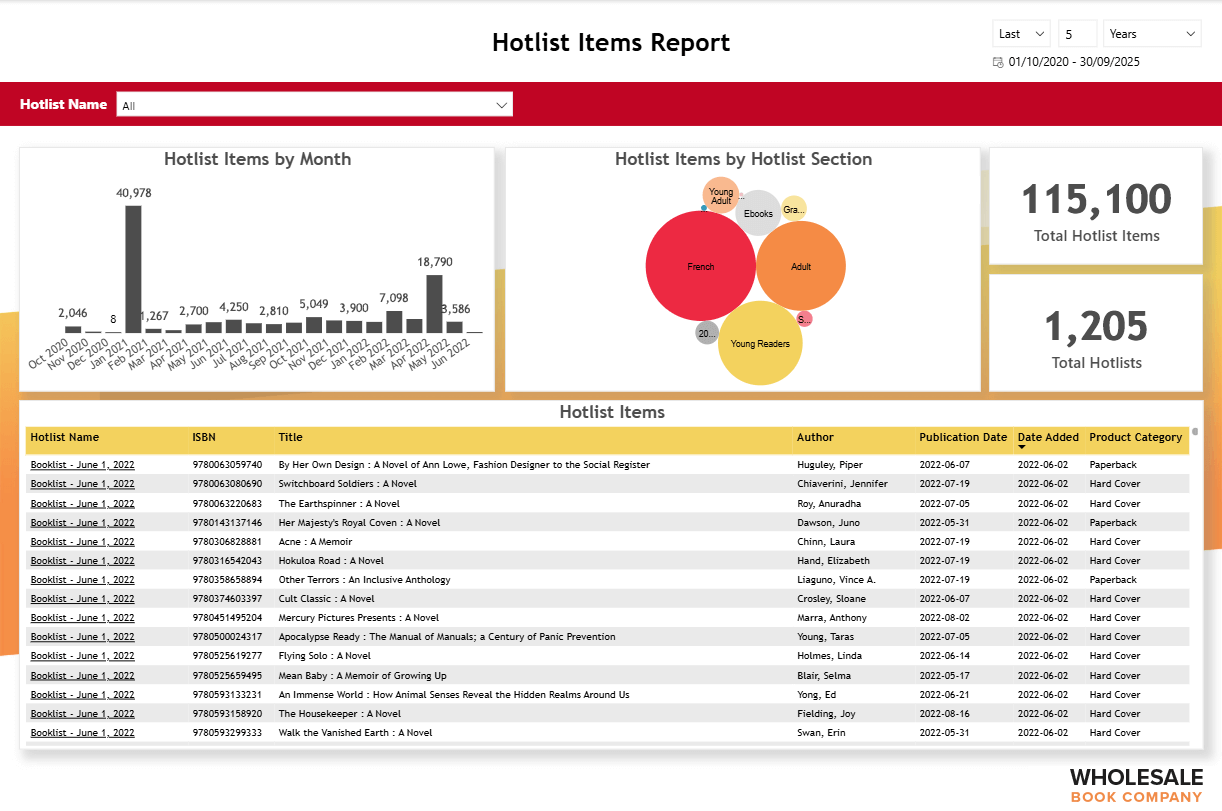The width and height of the screenshot is (1222, 811).
Task: Select the tallest bar labeled 40,978
Action: click(133, 268)
